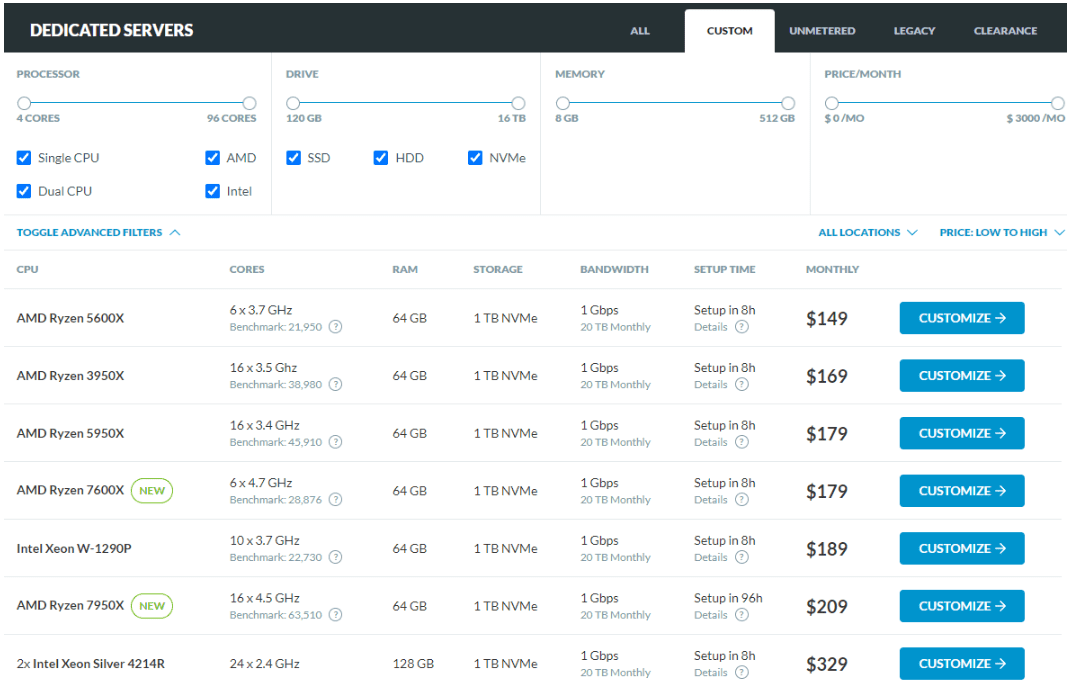This screenshot has width=1072, height=690.
Task: Open setup details icon for Xeon Silver 4214R
Action: pos(742,672)
